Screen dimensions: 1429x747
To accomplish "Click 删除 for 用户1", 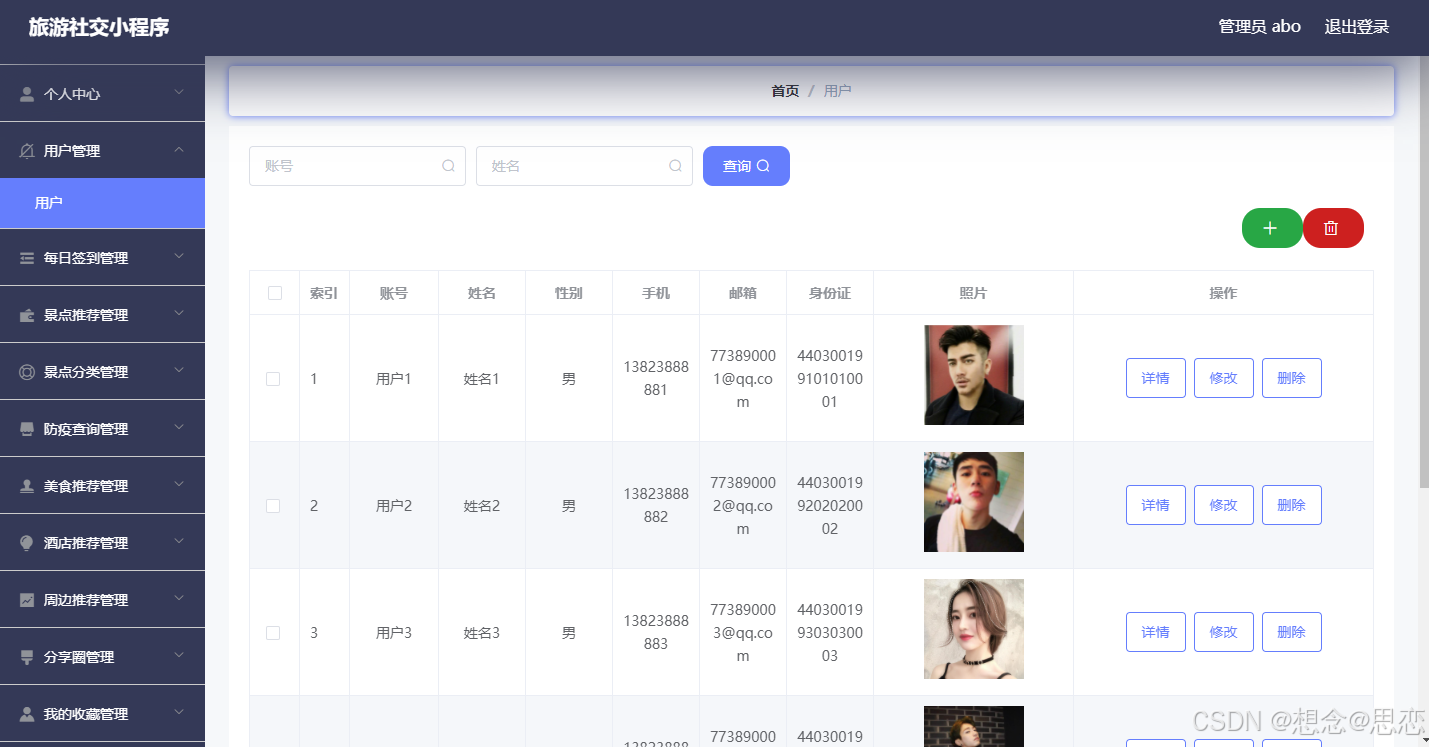I will tap(1292, 378).
